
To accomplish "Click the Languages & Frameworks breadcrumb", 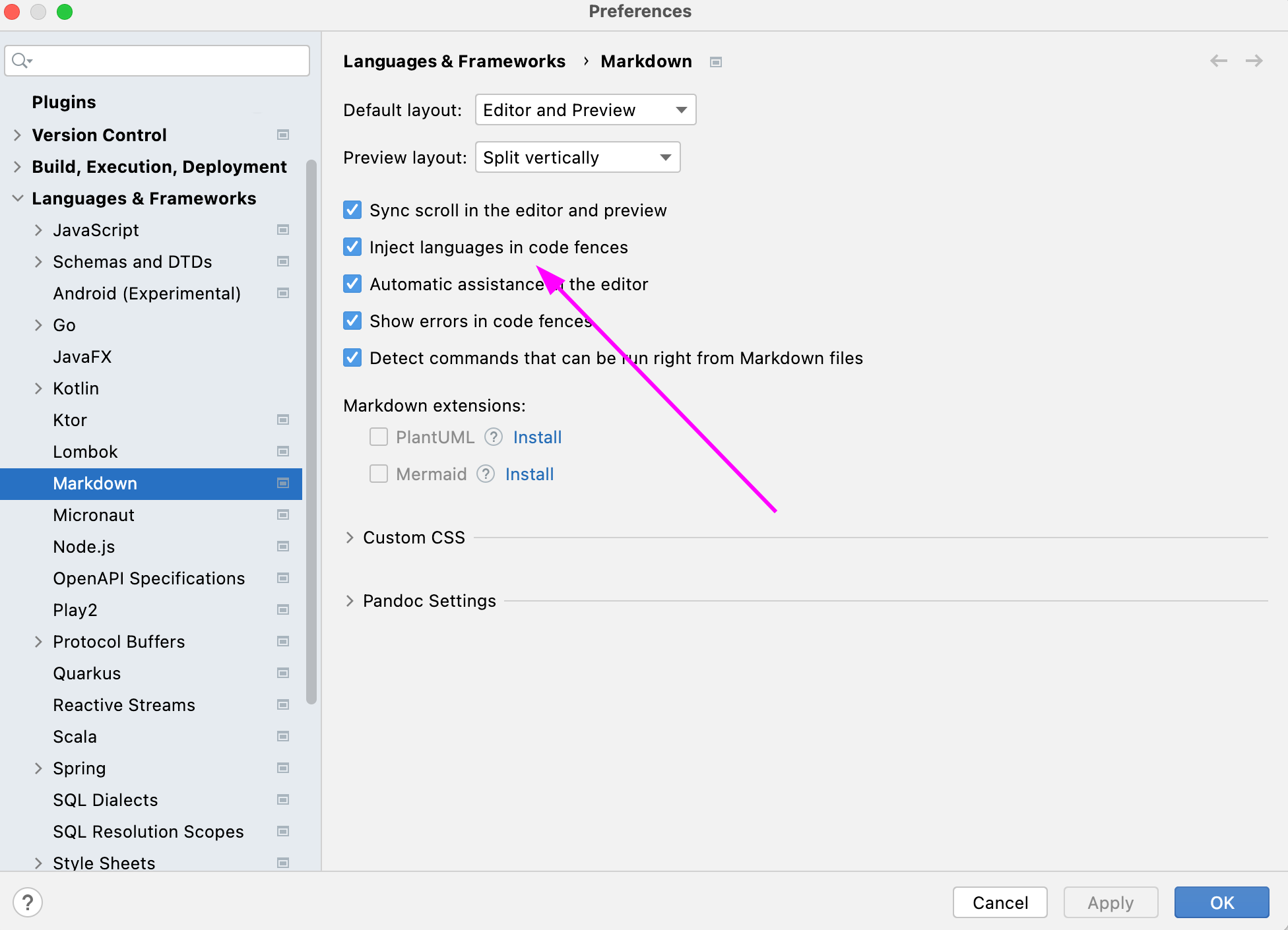I will click(454, 61).
